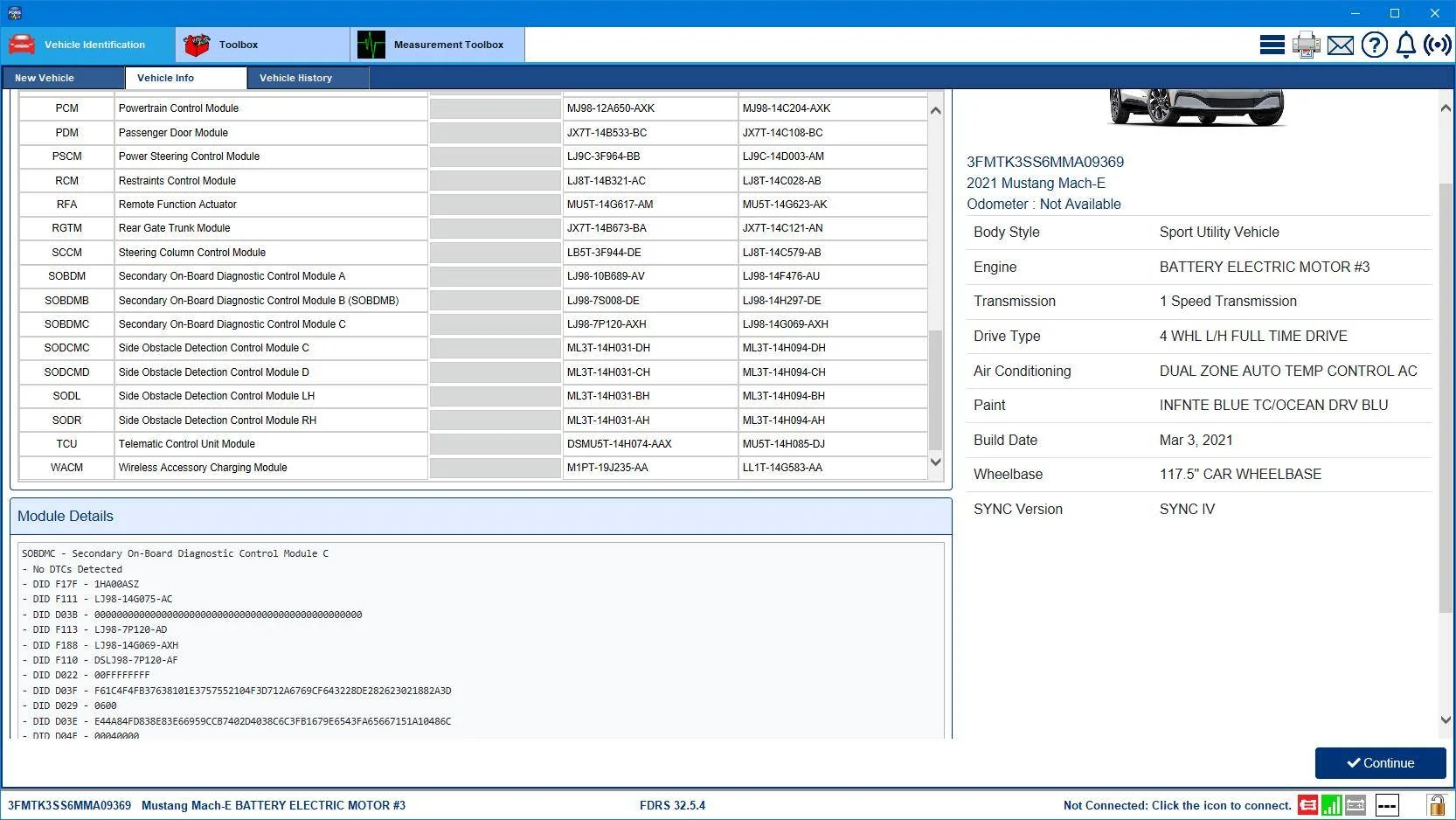1456x820 pixels.
Task: Click the SYNC Version value SYNC IV
Action: (x=1187, y=510)
